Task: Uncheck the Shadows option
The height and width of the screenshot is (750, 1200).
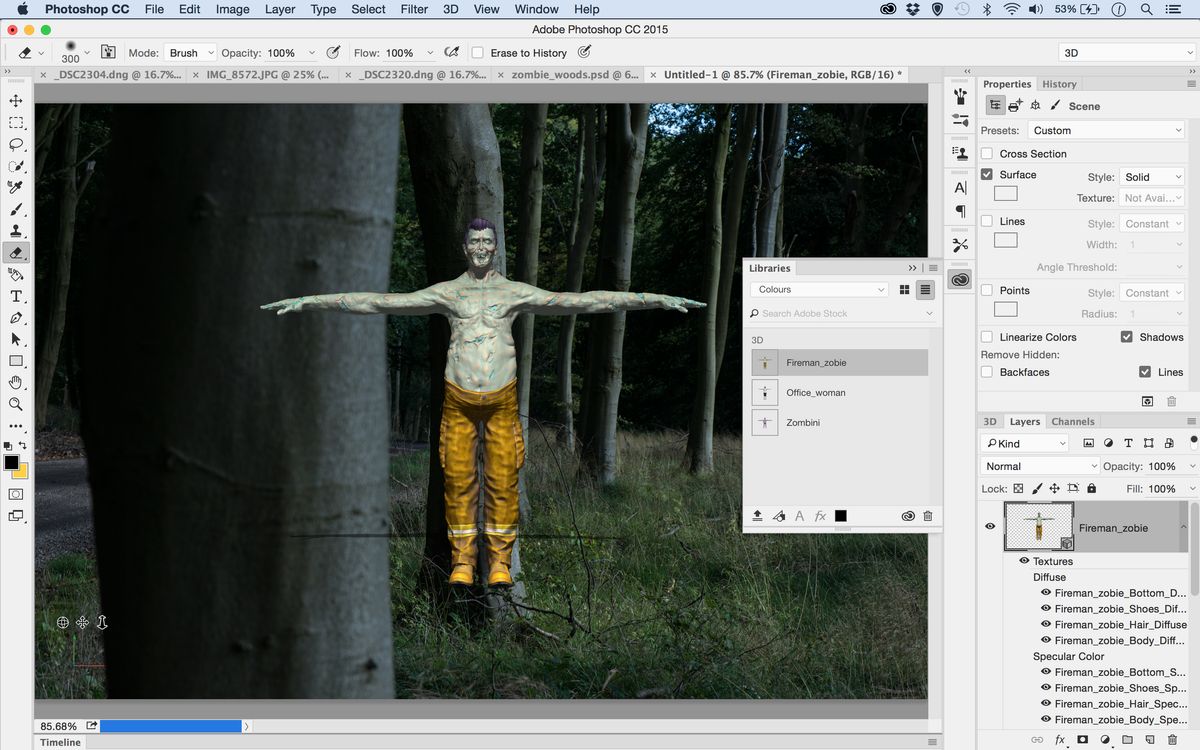Action: tap(1130, 337)
